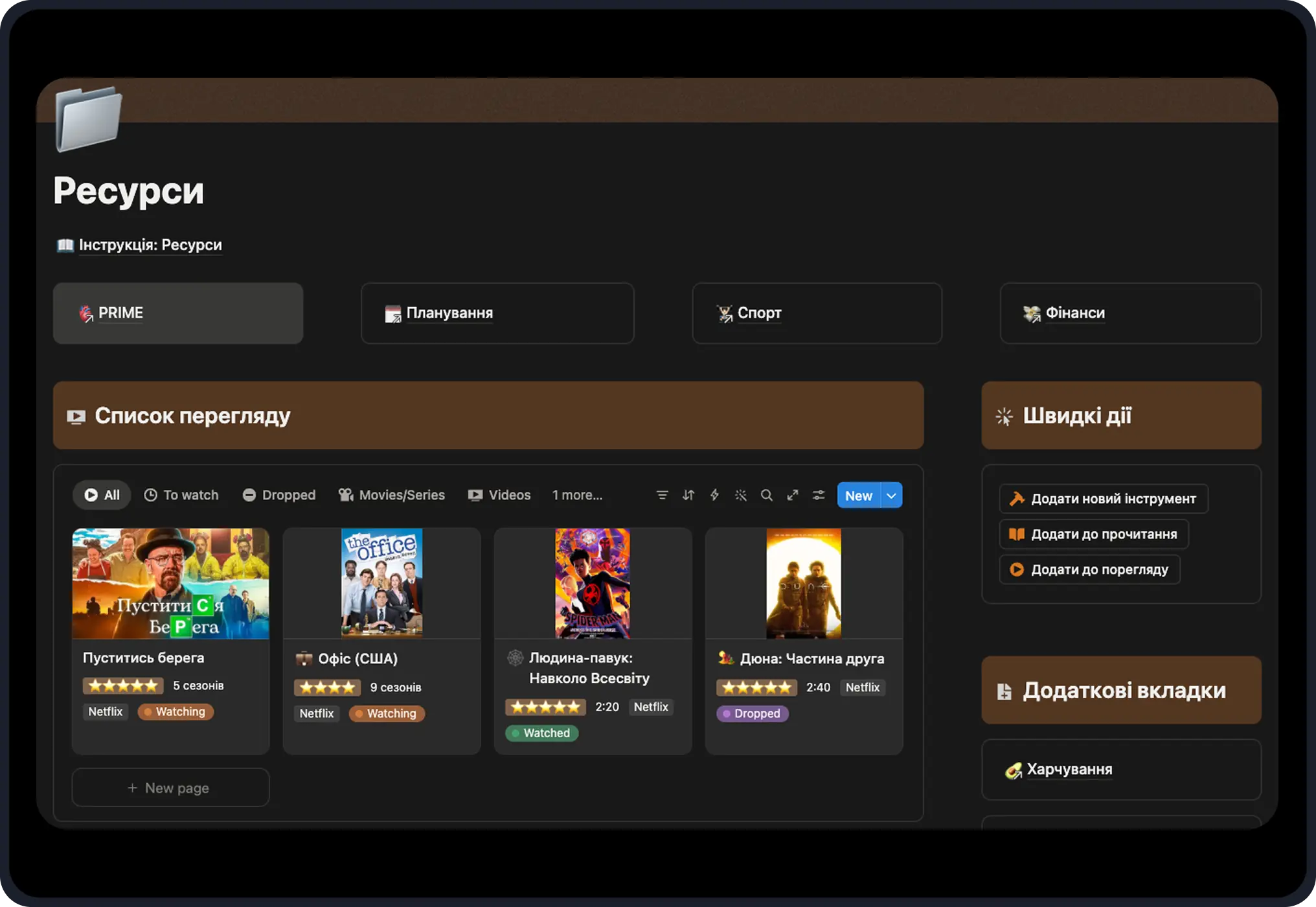Click the blue New button

point(859,496)
